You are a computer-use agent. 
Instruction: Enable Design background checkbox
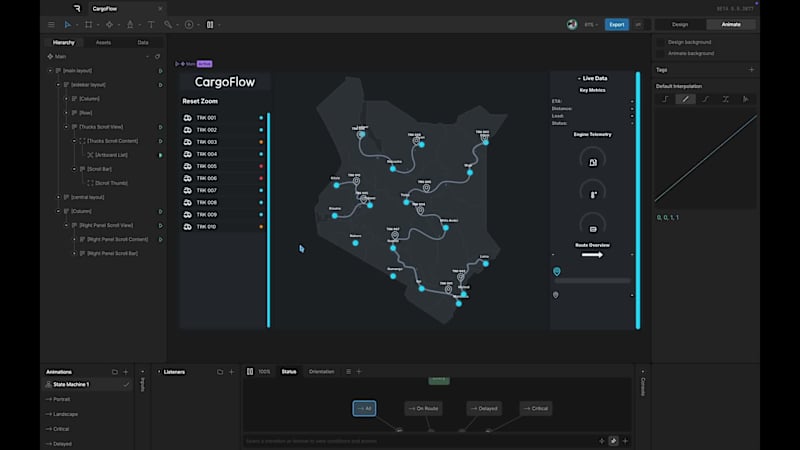[661, 42]
